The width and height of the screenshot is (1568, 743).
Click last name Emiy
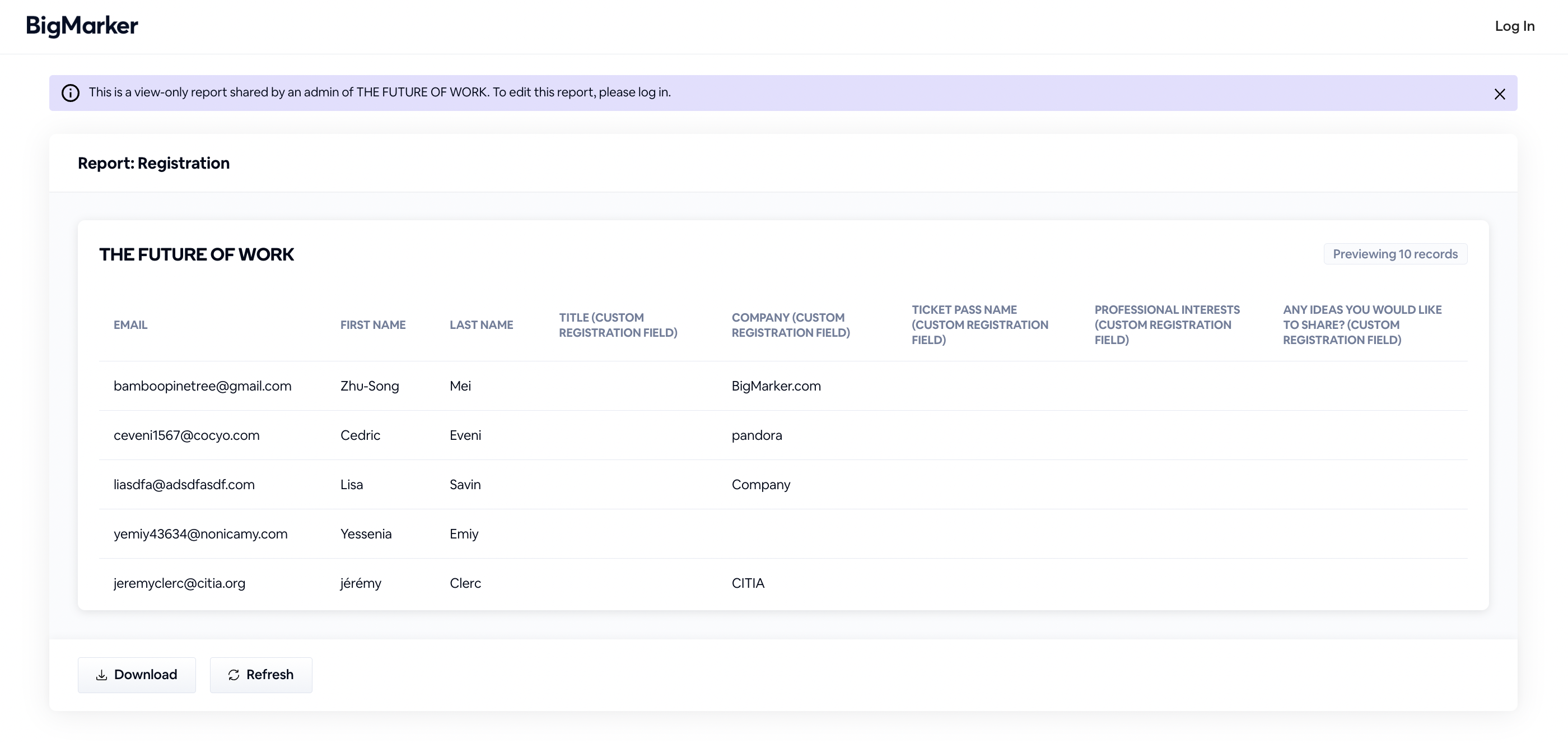click(x=464, y=534)
